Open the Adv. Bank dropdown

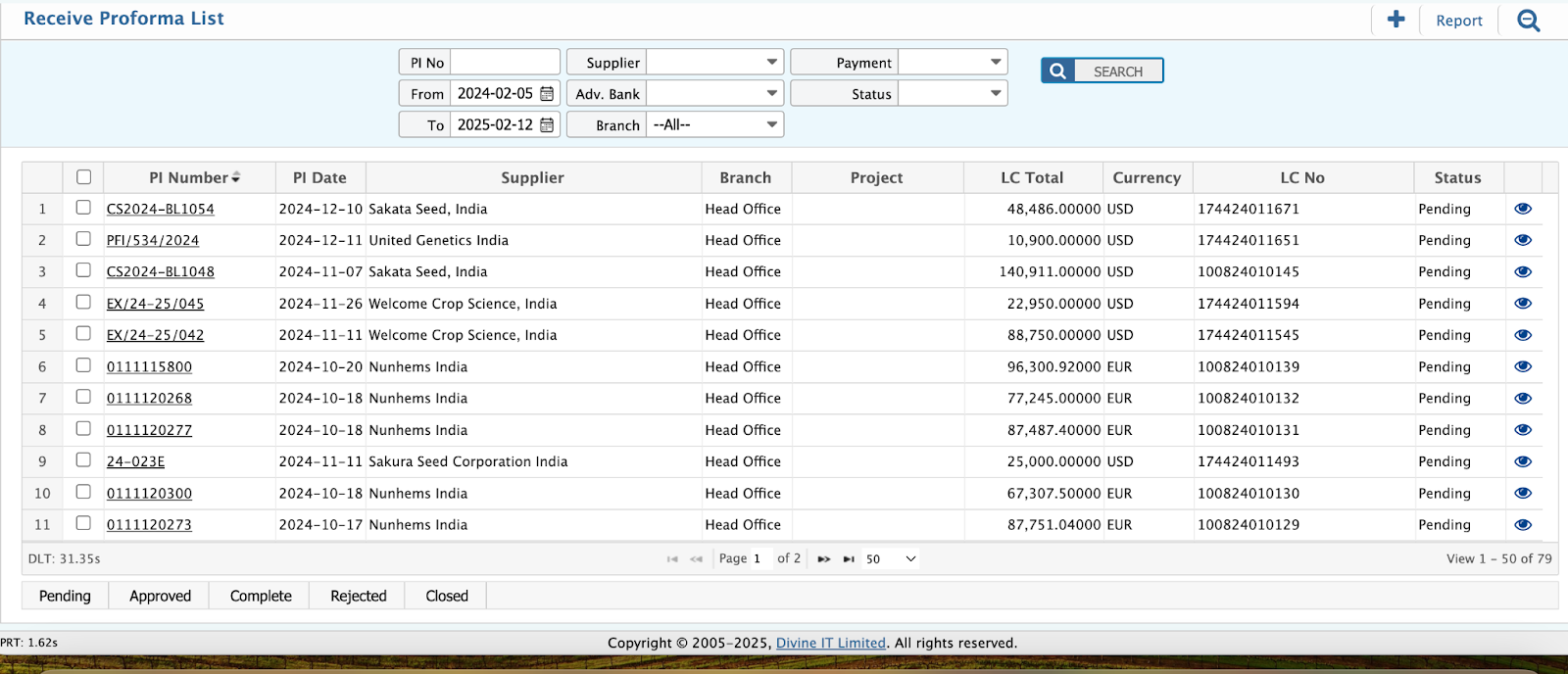click(x=715, y=93)
